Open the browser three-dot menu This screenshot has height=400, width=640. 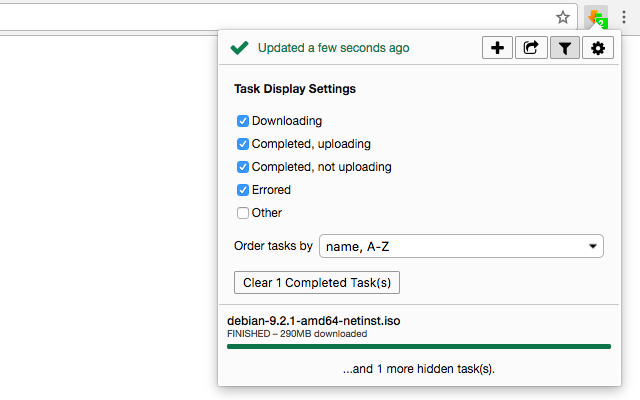tap(624, 17)
